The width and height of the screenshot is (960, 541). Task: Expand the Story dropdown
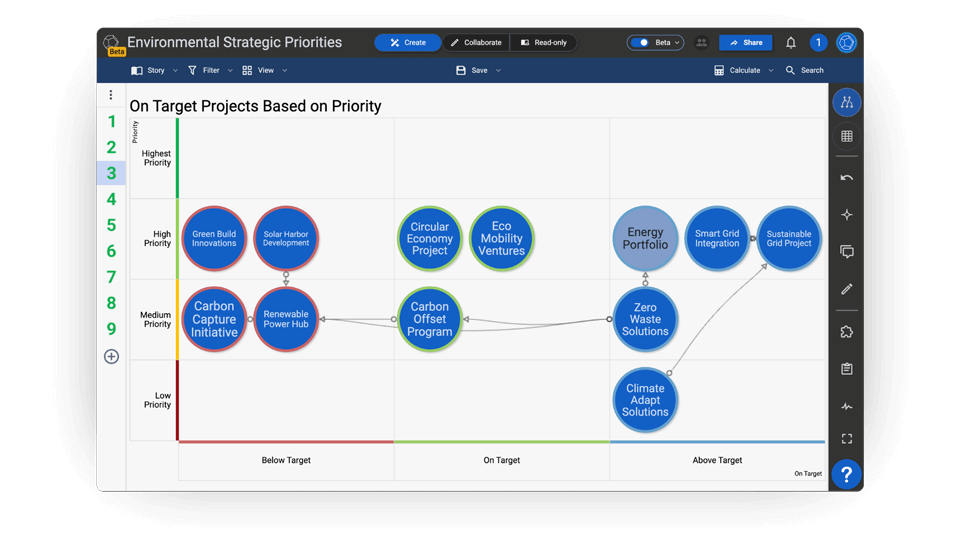(154, 71)
